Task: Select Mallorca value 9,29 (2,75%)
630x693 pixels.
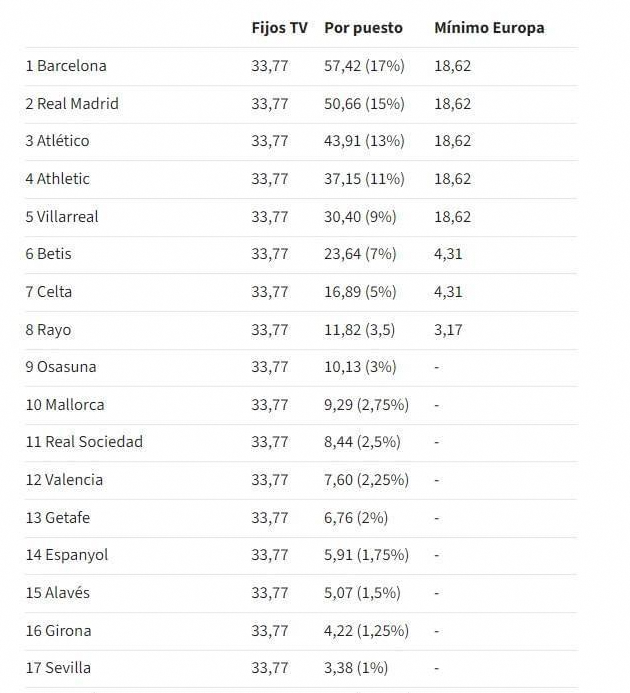Action: [367, 405]
